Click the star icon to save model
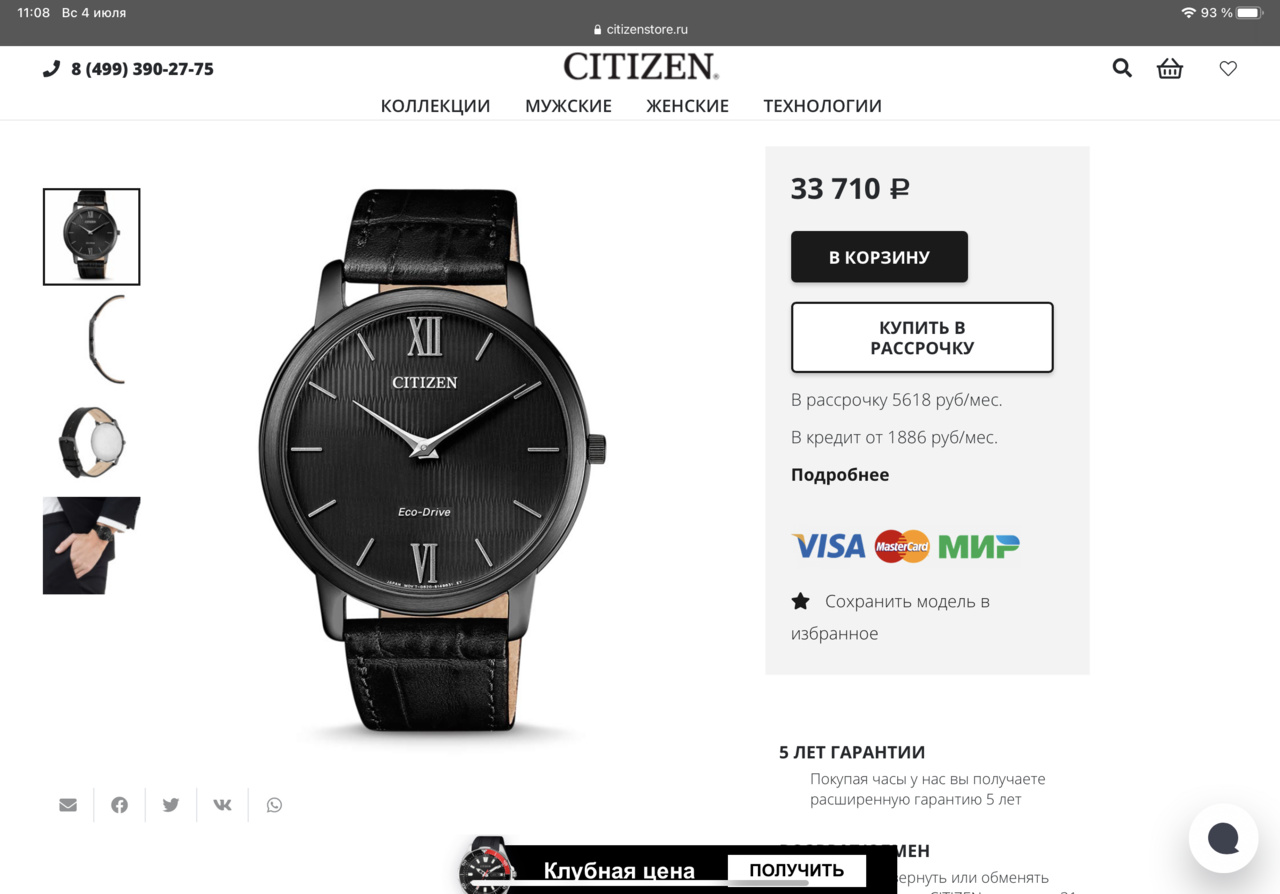The image size is (1280, 894). click(800, 601)
